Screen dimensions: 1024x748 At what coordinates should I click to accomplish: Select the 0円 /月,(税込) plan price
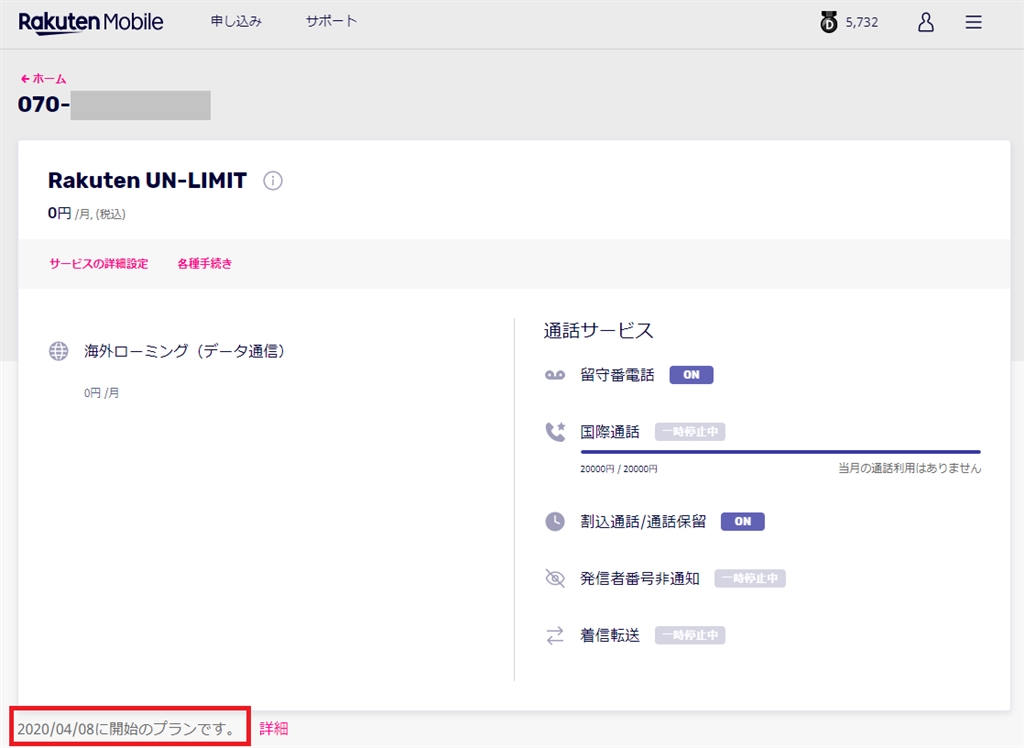point(86,213)
